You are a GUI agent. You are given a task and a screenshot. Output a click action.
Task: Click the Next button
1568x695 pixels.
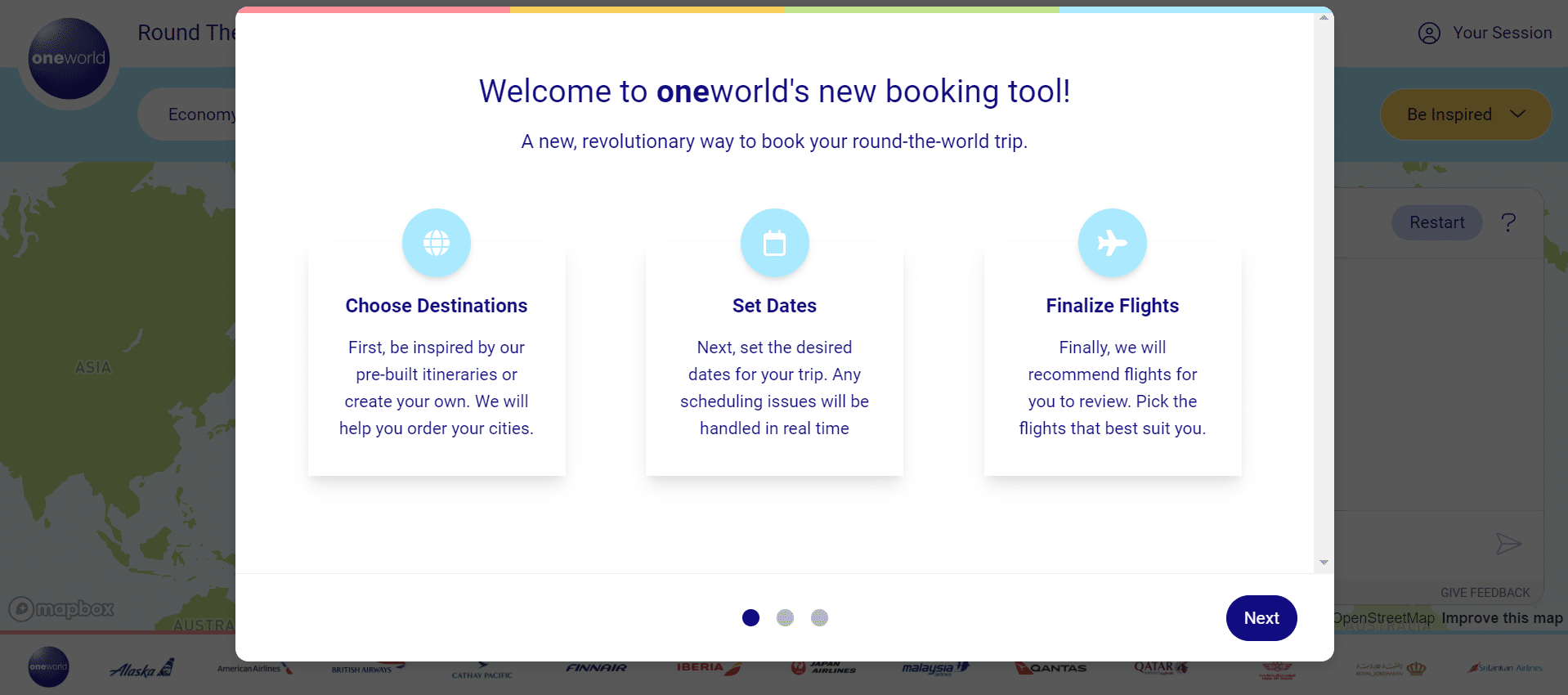pyautogui.click(x=1261, y=618)
